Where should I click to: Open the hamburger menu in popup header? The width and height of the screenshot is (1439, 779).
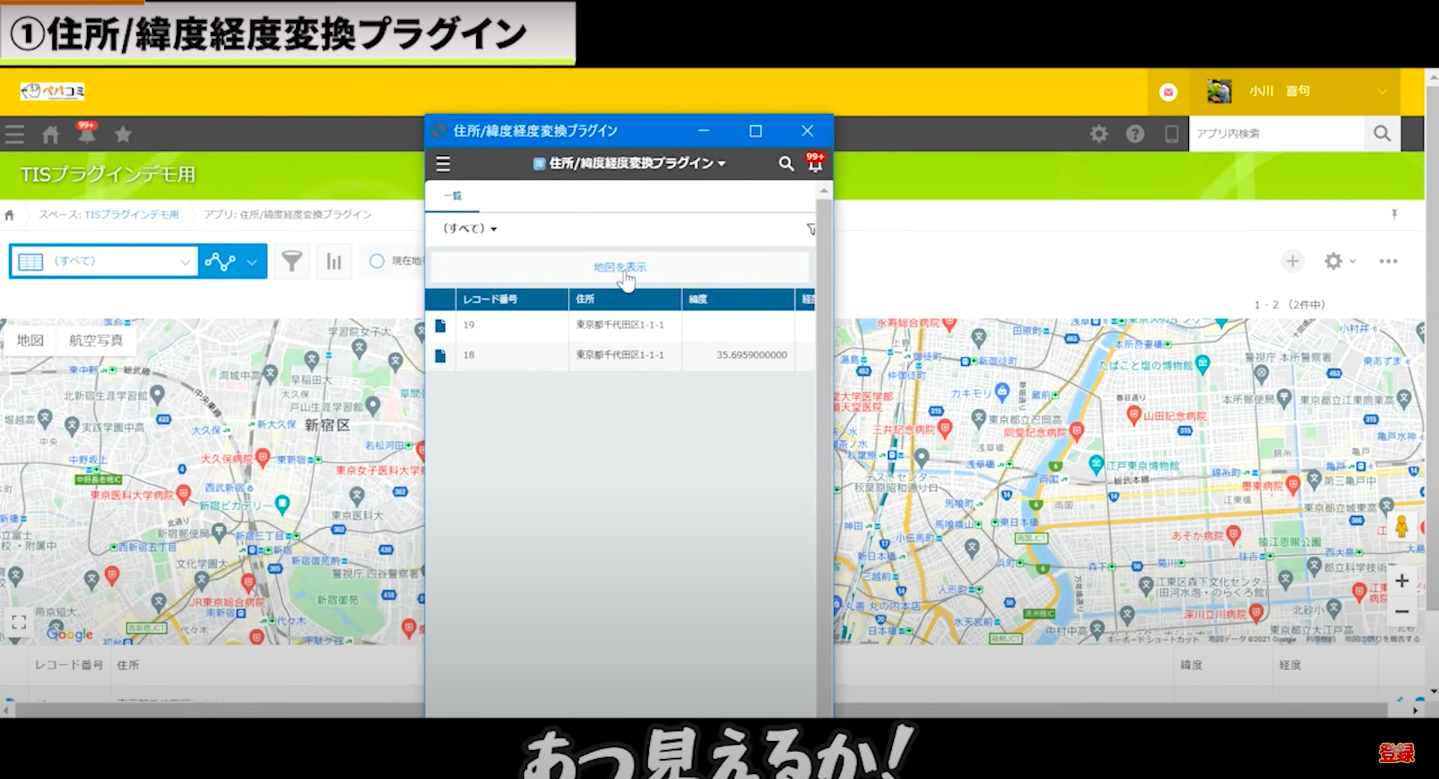[x=443, y=164]
